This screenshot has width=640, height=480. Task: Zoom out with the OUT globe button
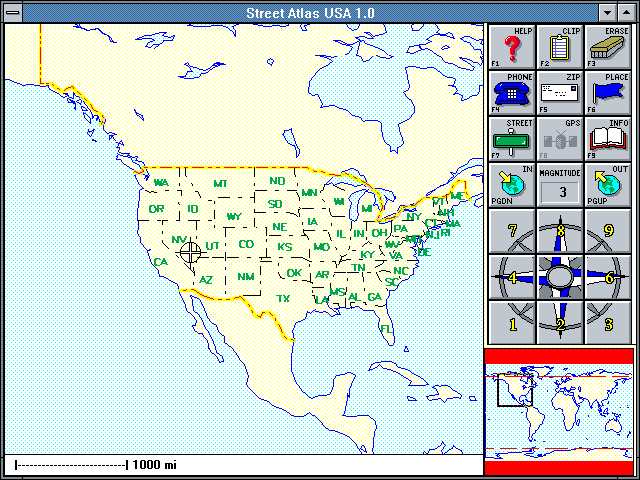tap(608, 185)
